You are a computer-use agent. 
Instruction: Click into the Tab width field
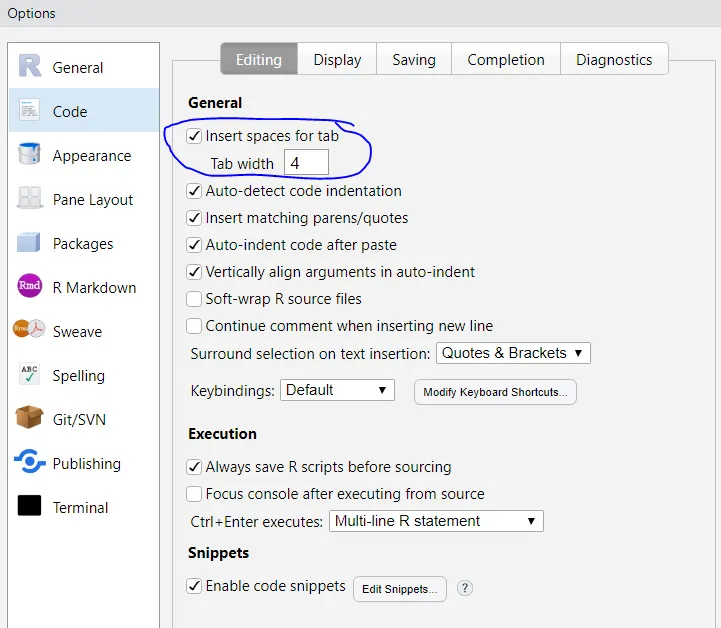click(306, 163)
